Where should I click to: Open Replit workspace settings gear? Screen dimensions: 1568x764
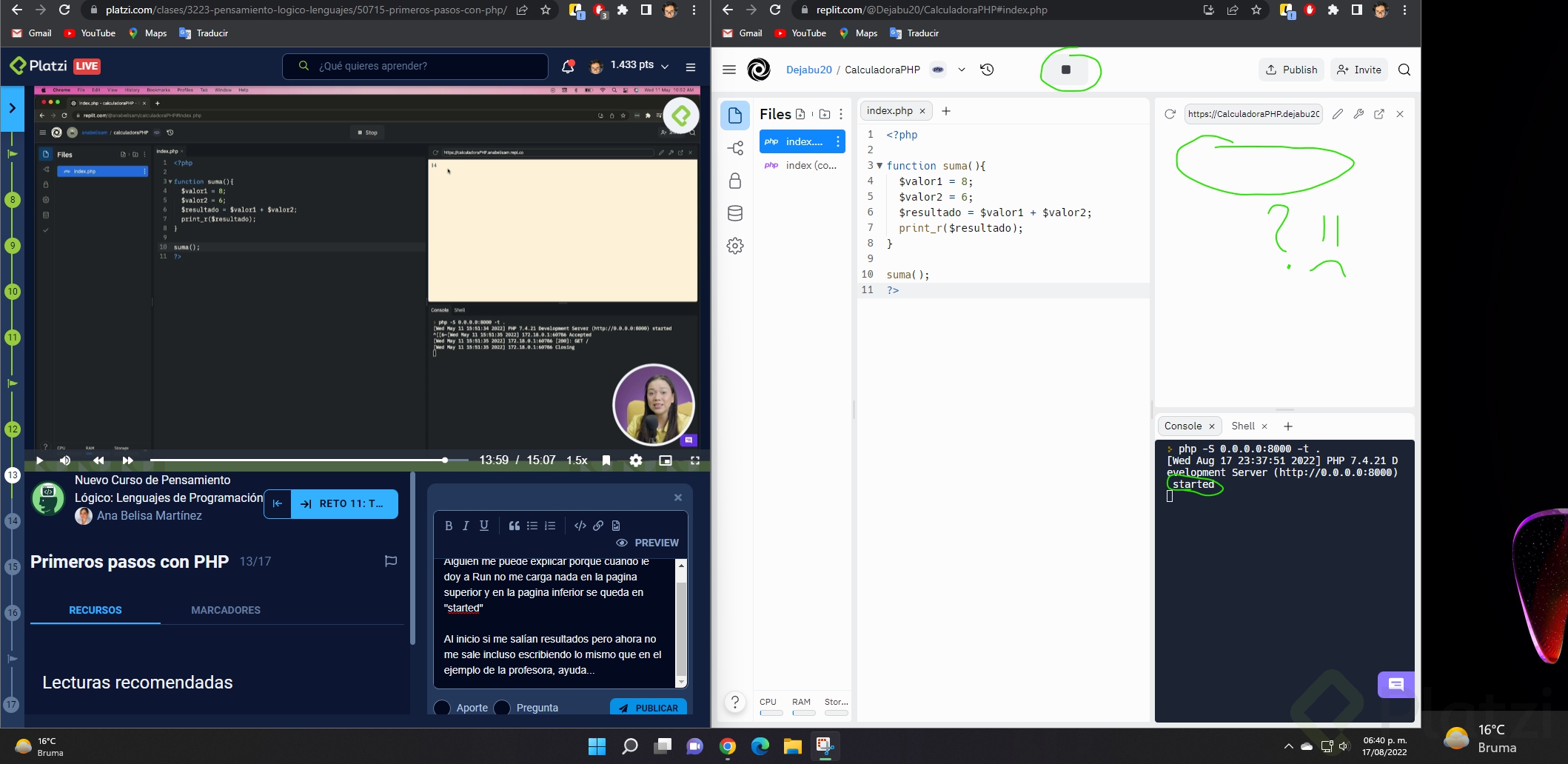pyautogui.click(x=734, y=245)
